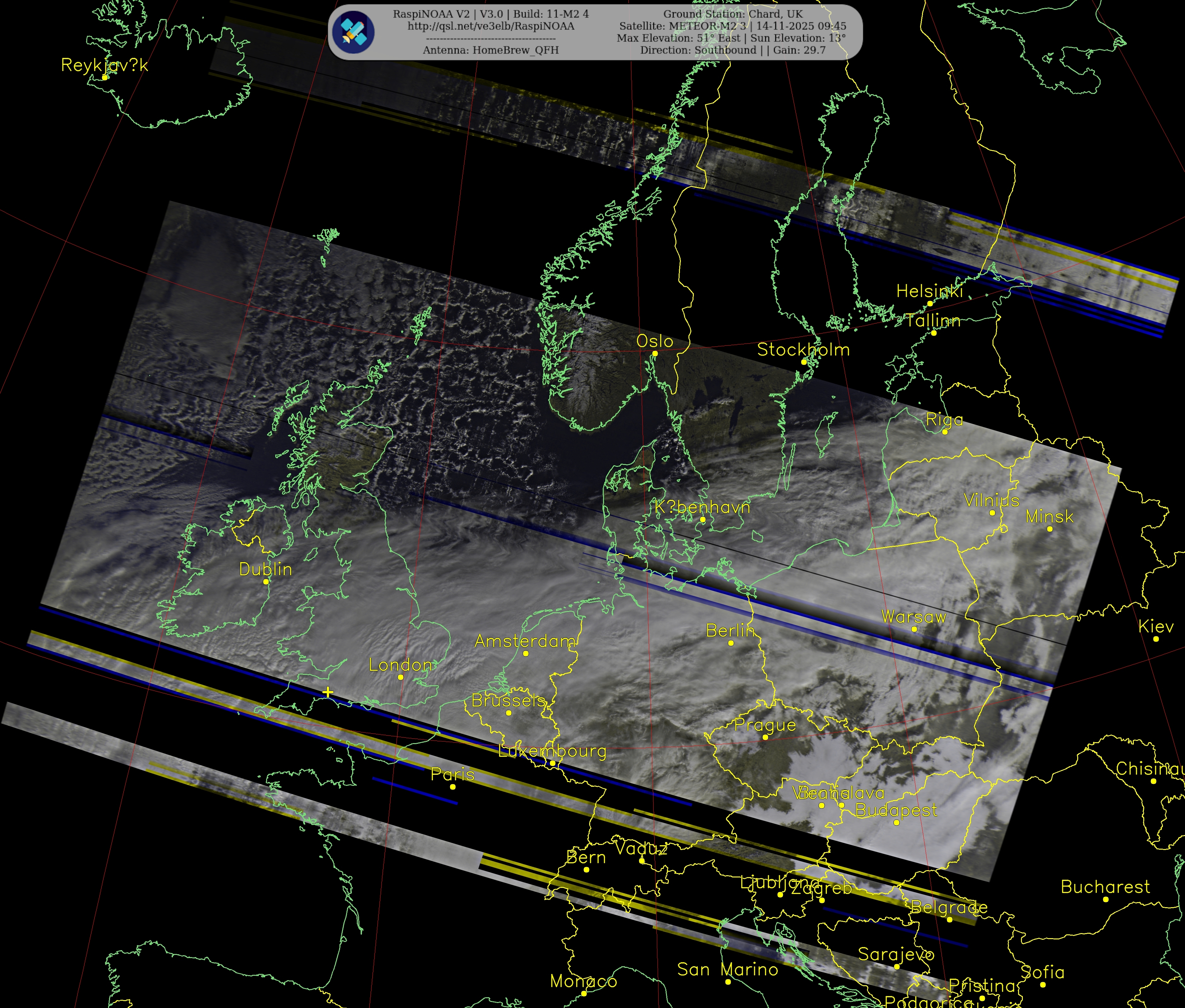Click the Dublin city marker dot
The image size is (1185, 1008).
266,582
